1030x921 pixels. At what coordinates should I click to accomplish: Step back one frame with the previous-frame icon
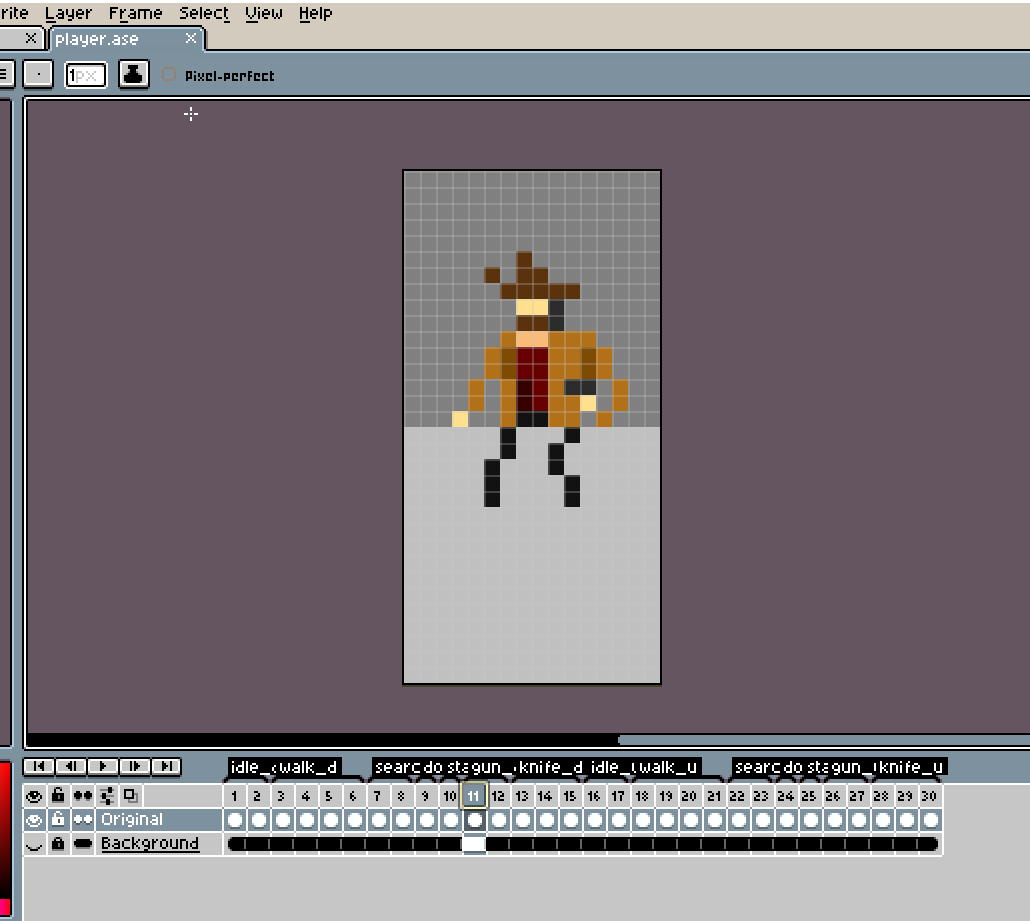click(71, 766)
